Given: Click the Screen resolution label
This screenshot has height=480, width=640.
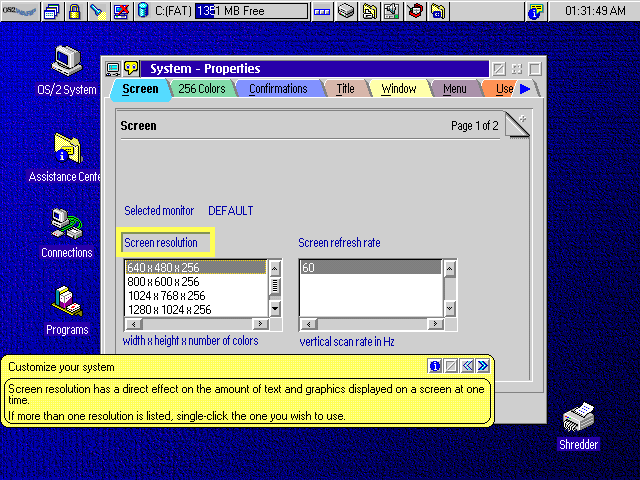Looking at the screenshot, I should pyautogui.click(x=161, y=242).
